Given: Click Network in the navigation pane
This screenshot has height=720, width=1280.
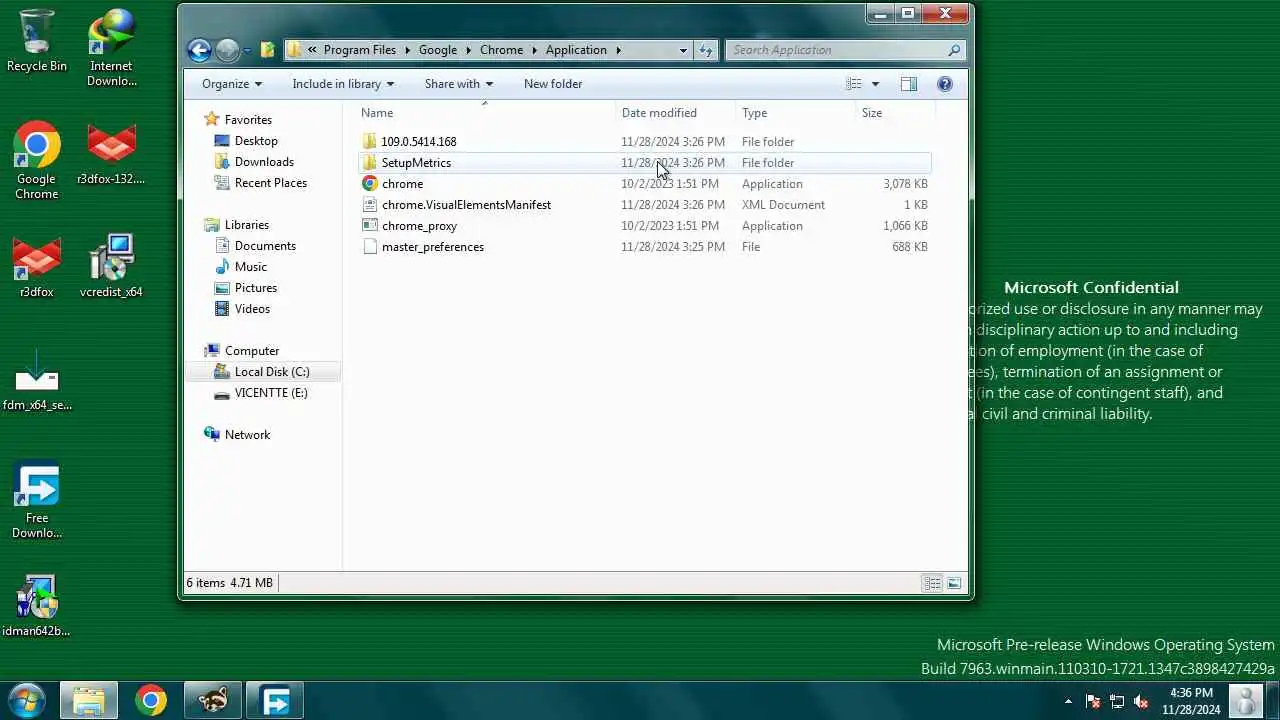Looking at the screenshot, I should pos(247,435).
